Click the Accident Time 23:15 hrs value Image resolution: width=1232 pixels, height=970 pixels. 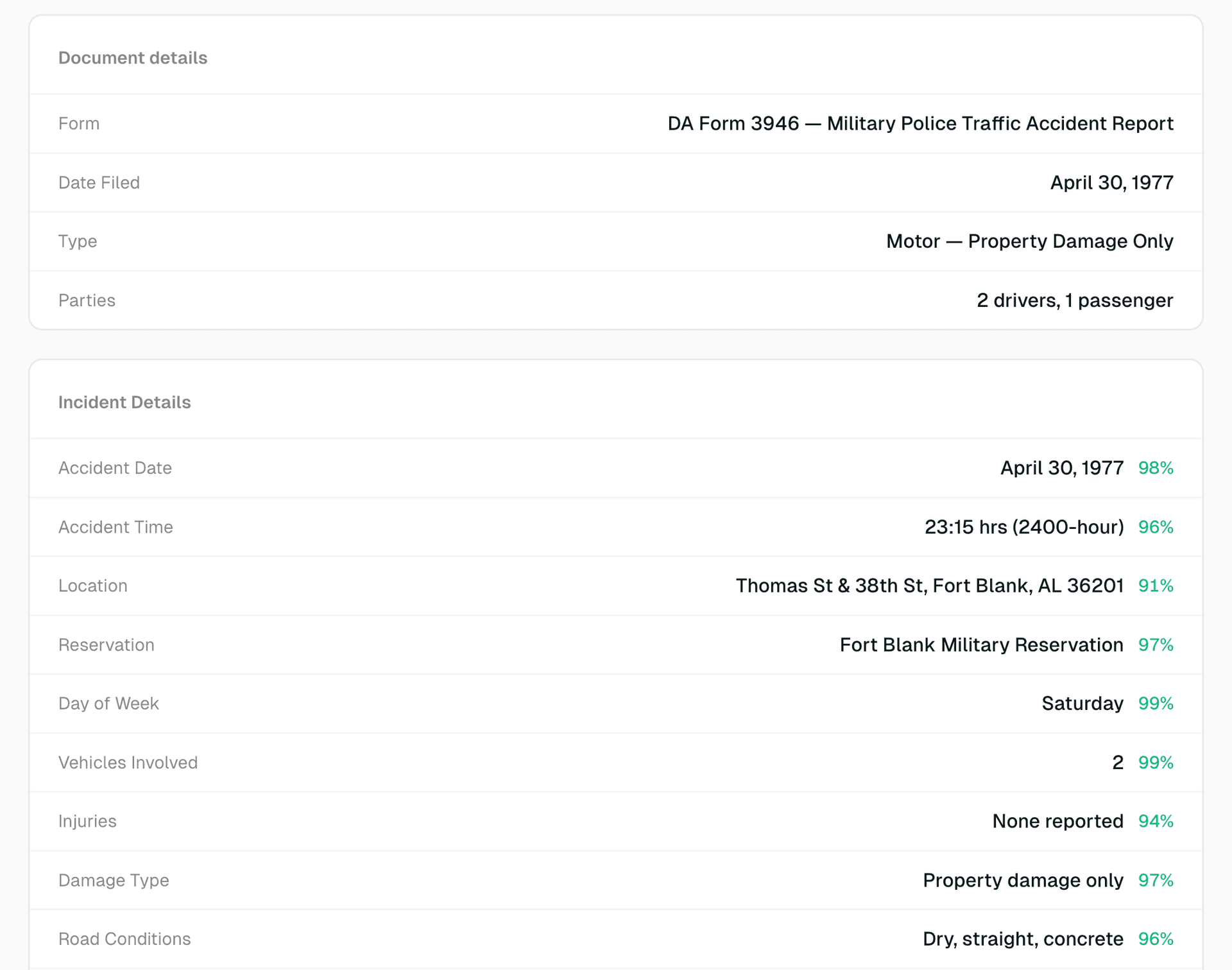coord(1023,526)
